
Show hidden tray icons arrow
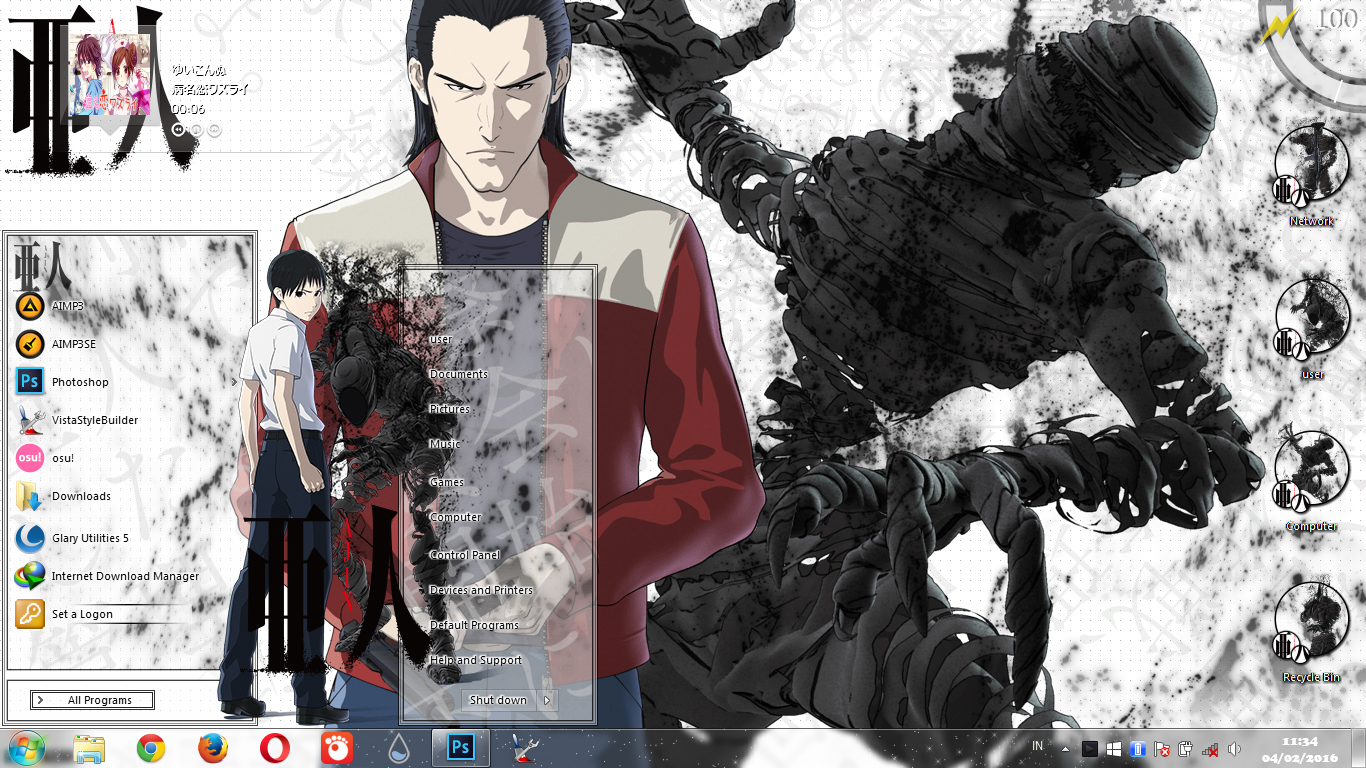1065,748
